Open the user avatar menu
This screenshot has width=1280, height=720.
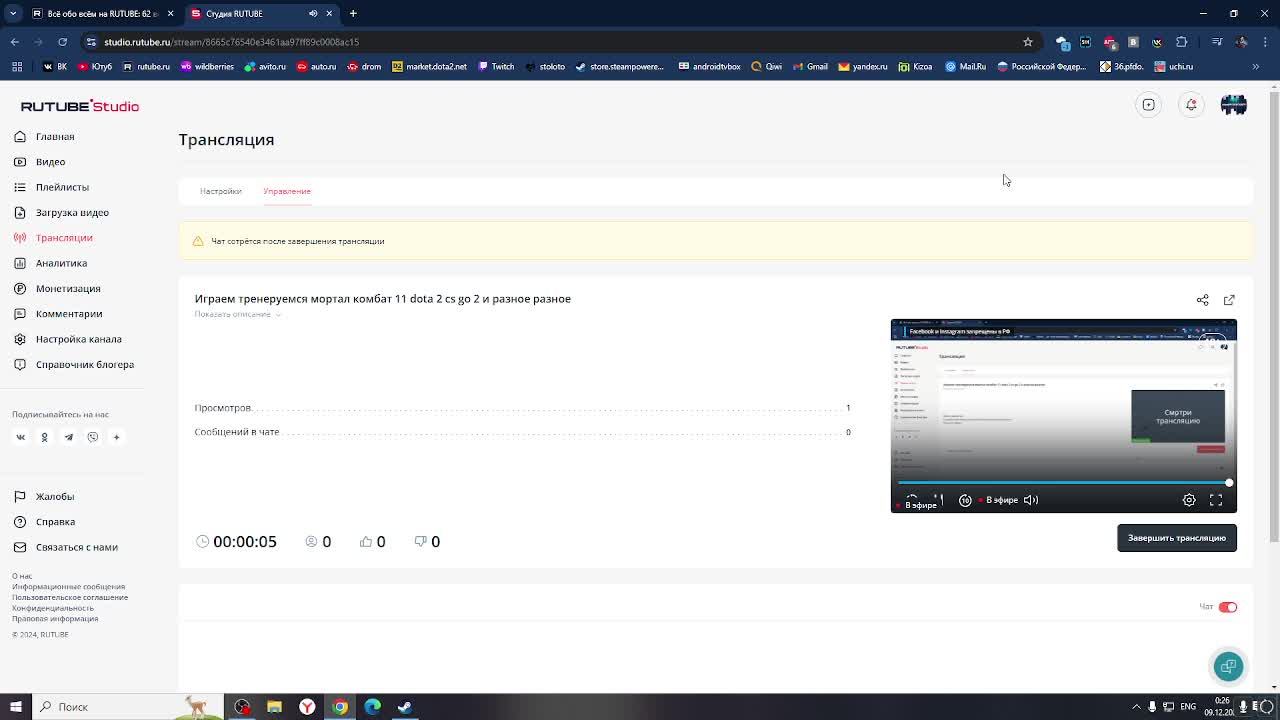click(1234, 105)
